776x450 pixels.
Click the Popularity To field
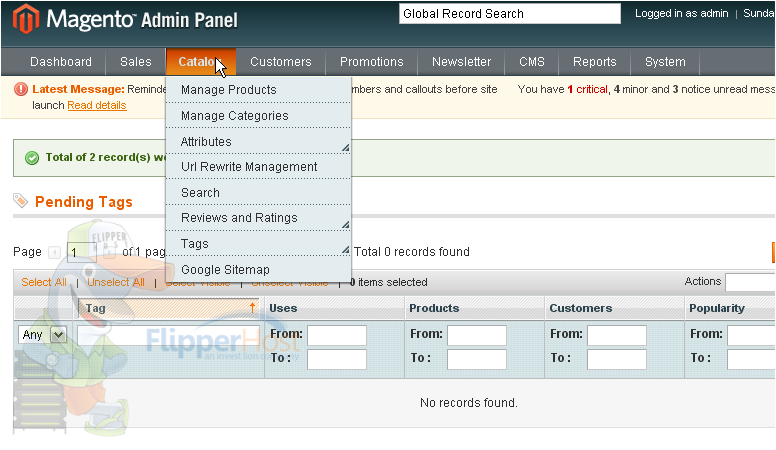point(751,359)
